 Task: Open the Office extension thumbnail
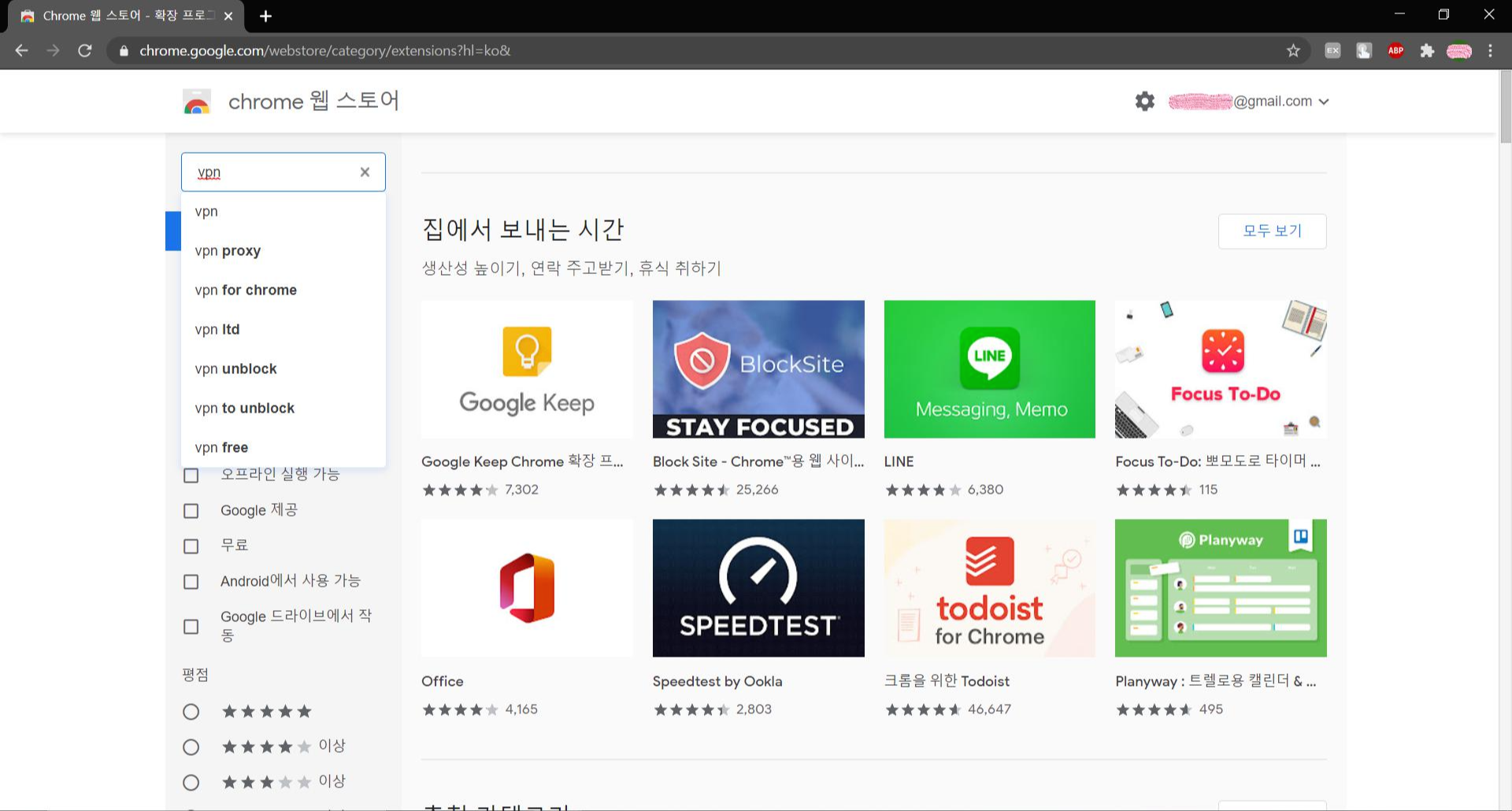coord(527,588)
